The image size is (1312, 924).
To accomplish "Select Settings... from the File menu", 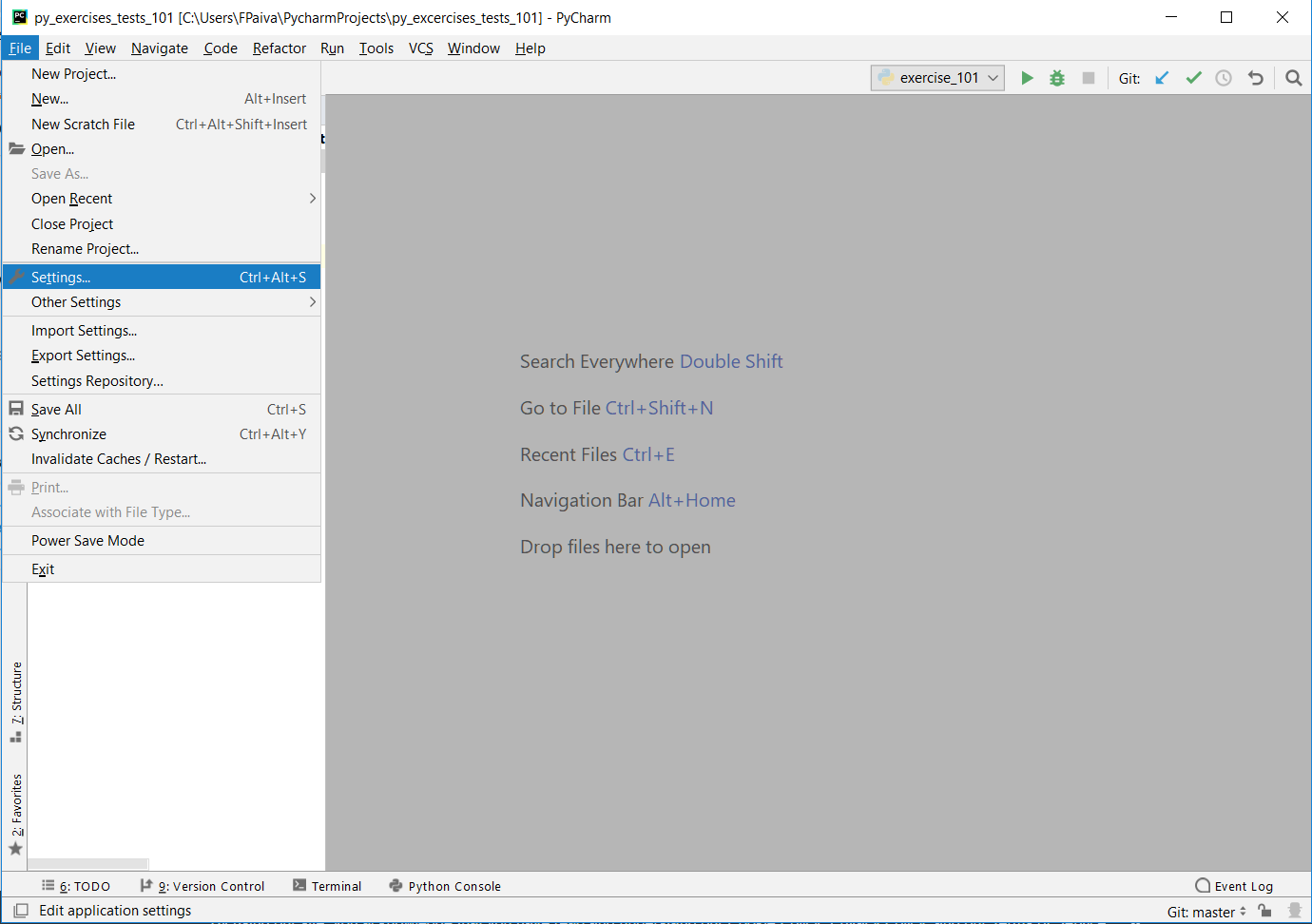I will point(162,277).
